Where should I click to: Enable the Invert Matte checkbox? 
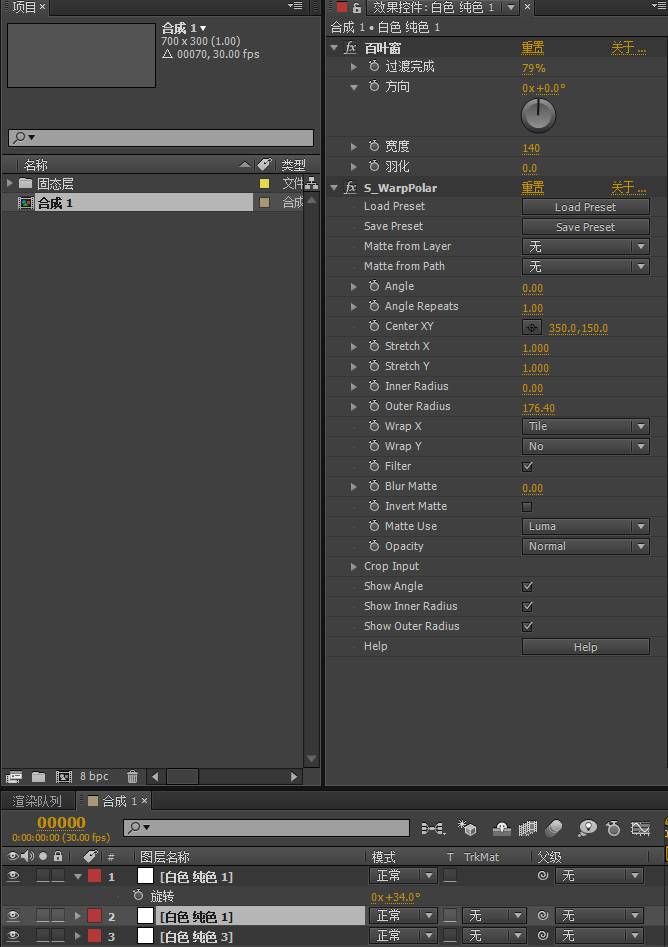pyautogui.click(x=527, y=507)
